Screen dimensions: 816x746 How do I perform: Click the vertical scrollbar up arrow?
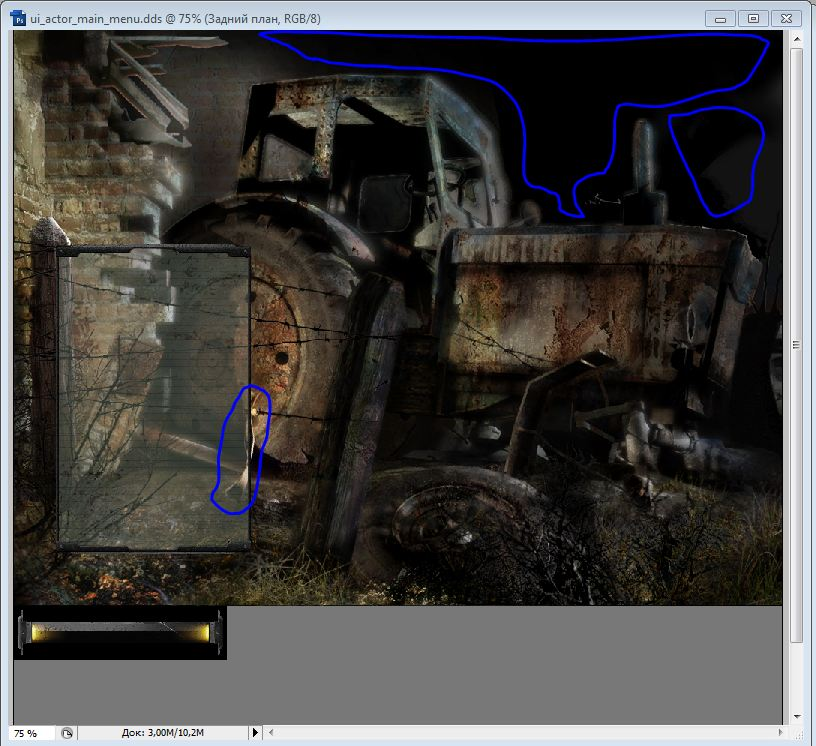pos(796,39)
